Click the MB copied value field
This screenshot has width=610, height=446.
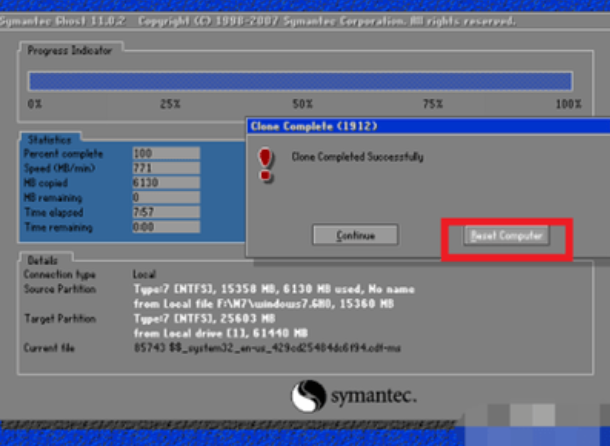[165, 183]
